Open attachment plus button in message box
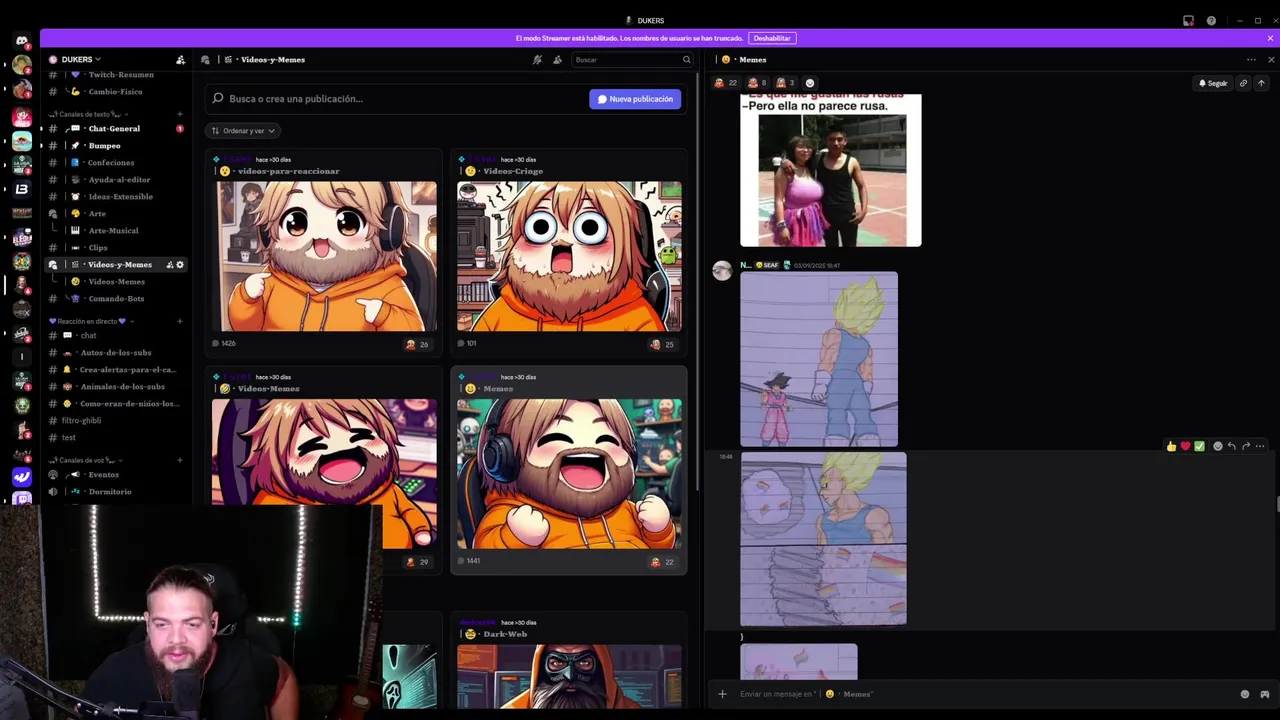 pyautogui.click(x=722, y=694)
